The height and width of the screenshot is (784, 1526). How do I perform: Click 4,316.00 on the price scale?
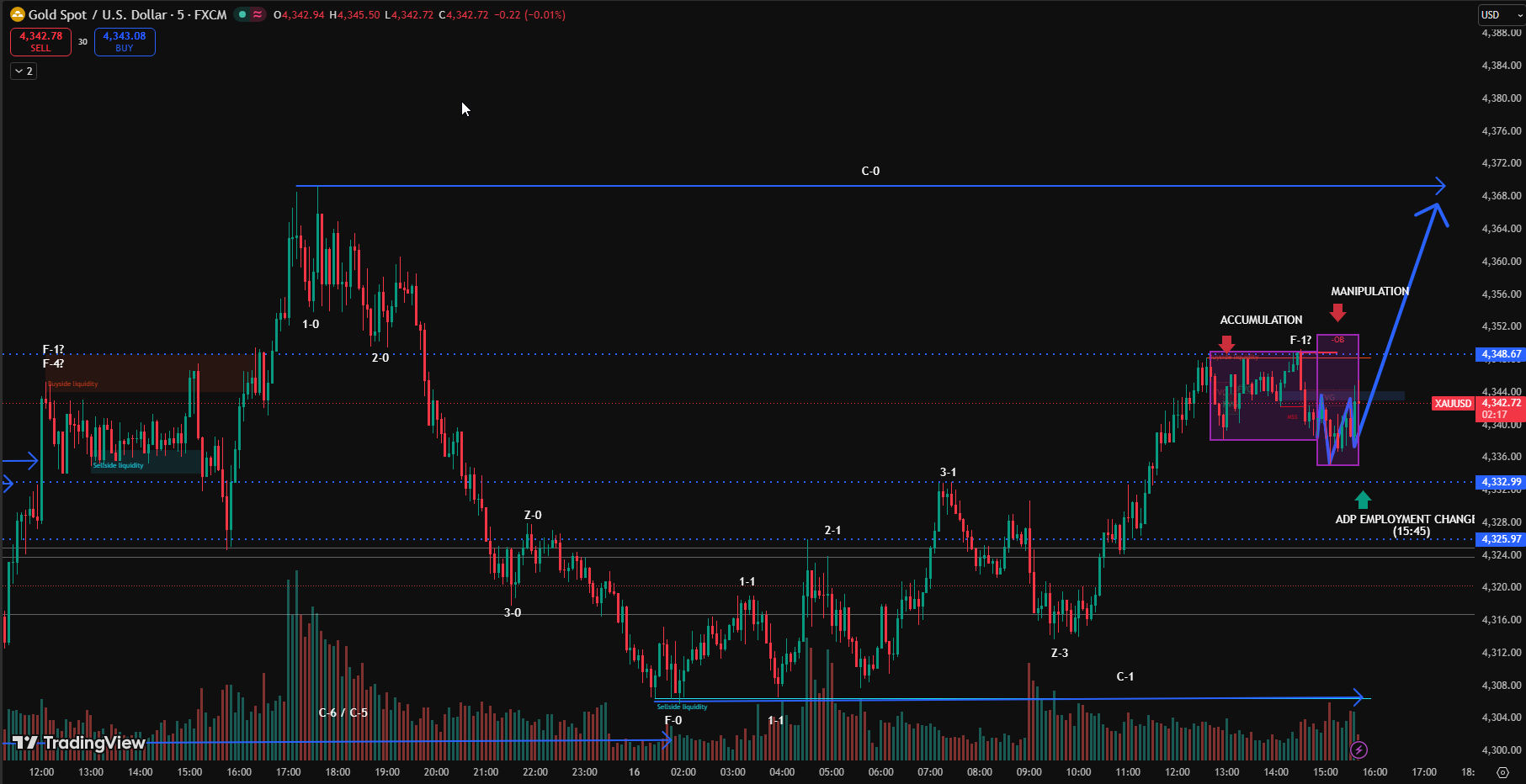[x=1502, y=620]
